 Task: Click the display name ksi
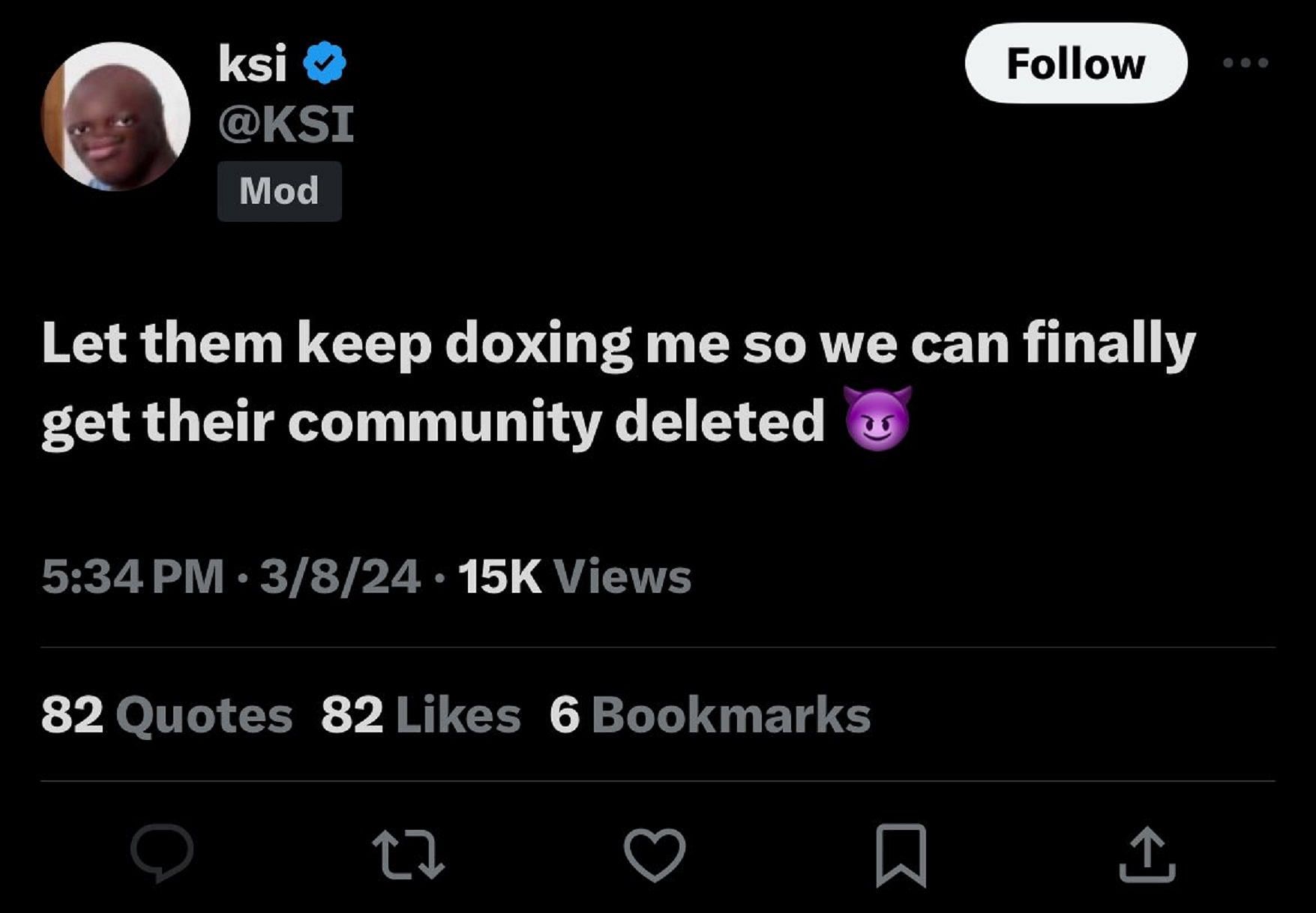tap(253, 63)
